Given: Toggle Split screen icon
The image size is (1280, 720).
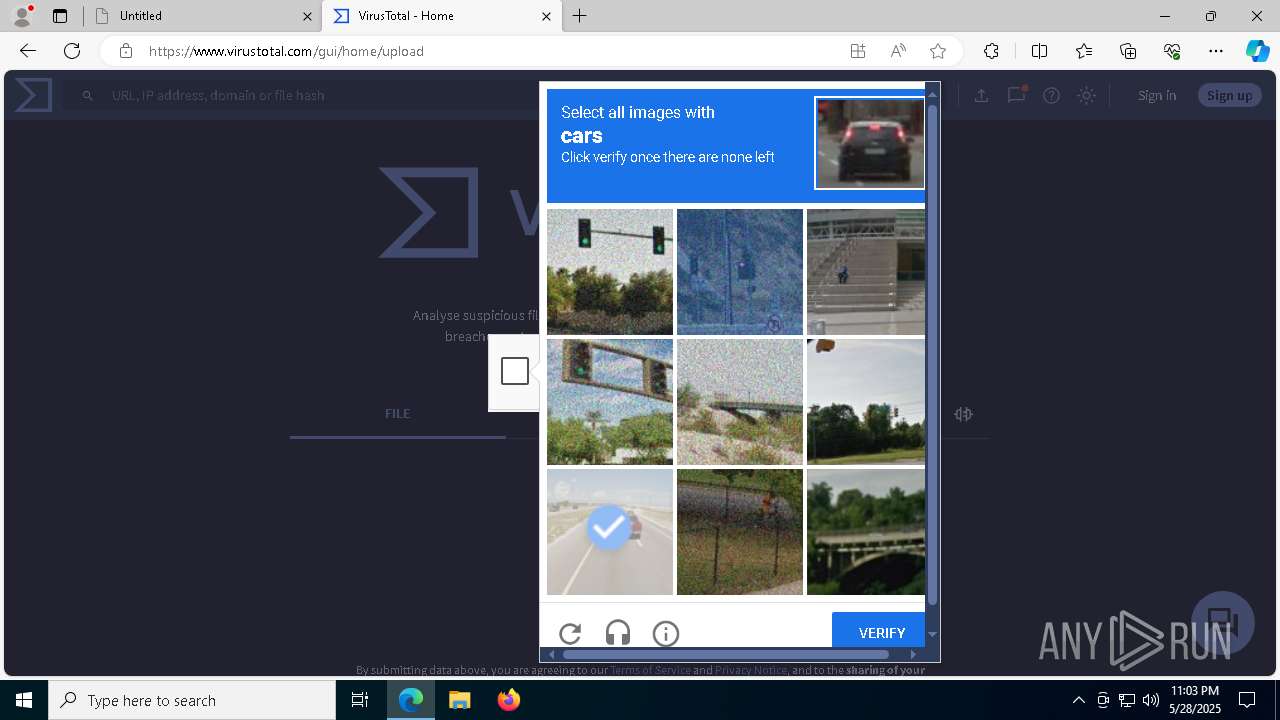Looking at the screenshot, I should pyautogui.click(x=1039, y=51).
